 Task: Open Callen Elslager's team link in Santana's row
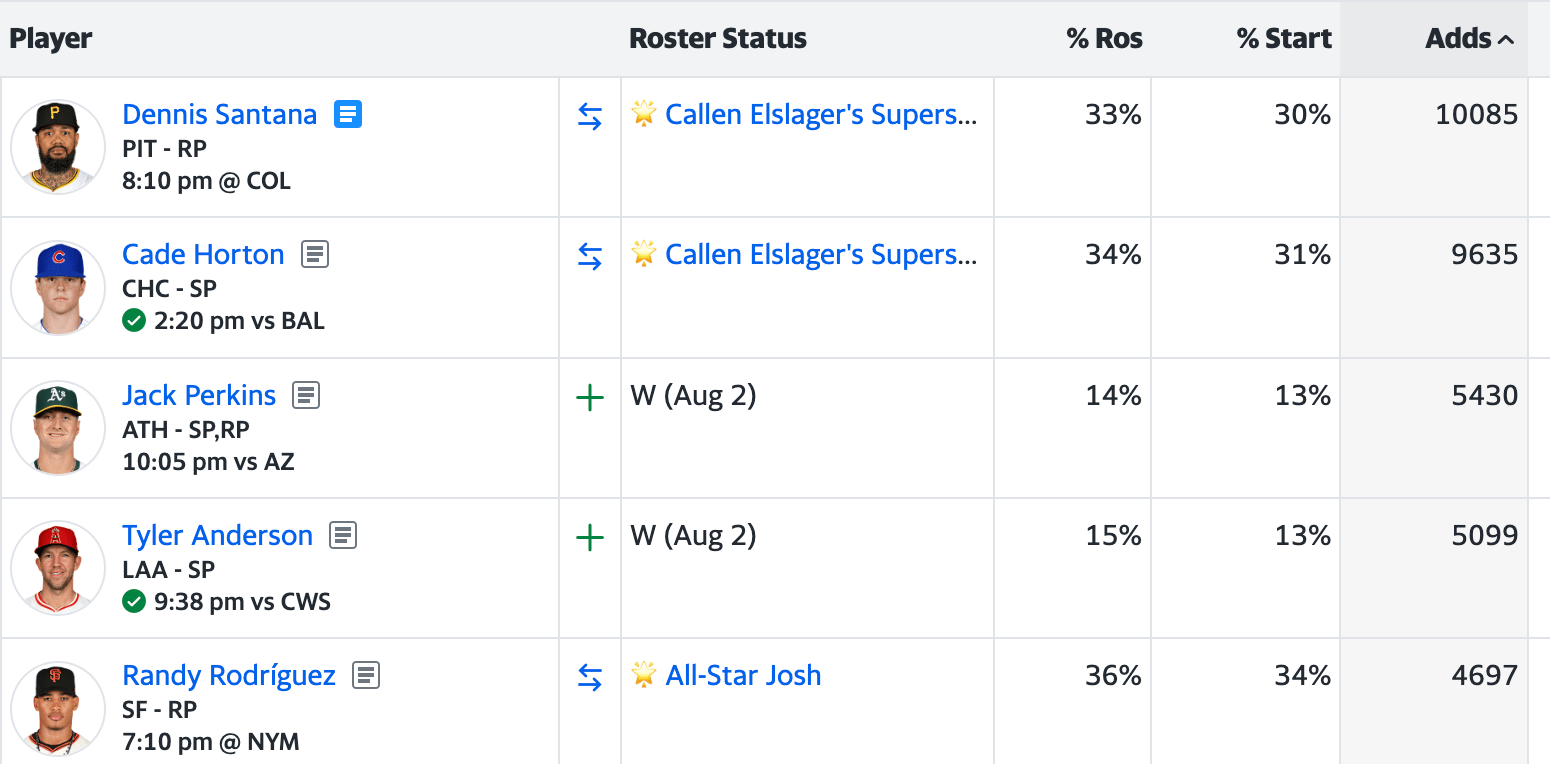tap(821, 114)
